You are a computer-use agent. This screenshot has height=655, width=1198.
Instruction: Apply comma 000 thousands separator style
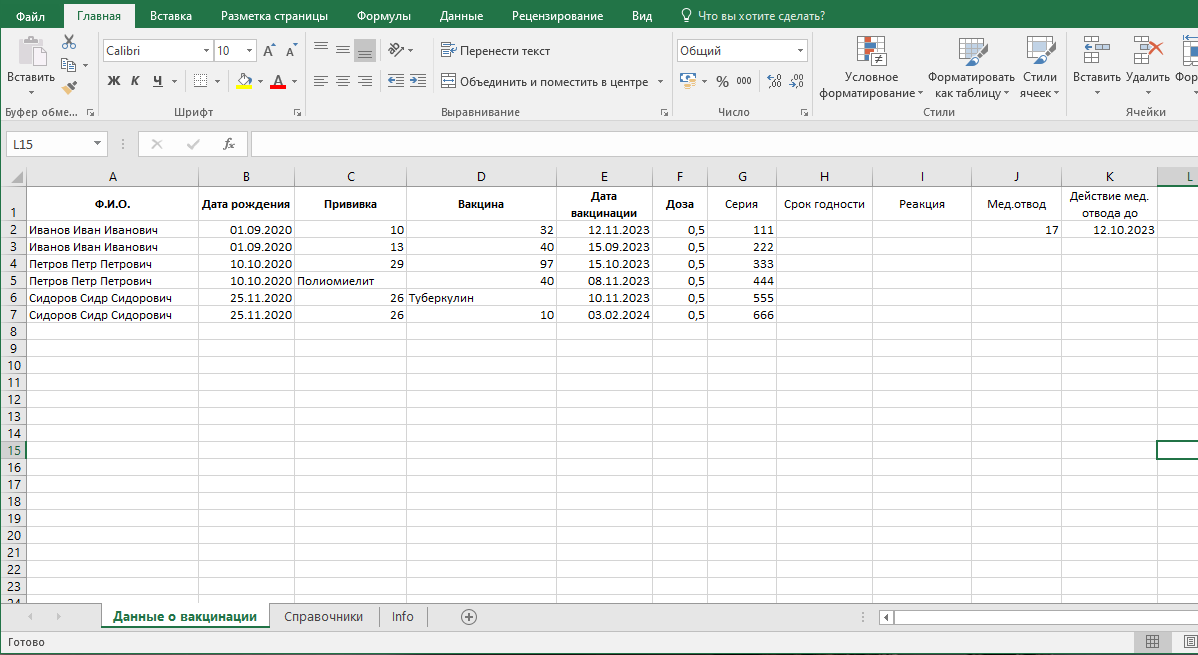click(x=744, y=81)
